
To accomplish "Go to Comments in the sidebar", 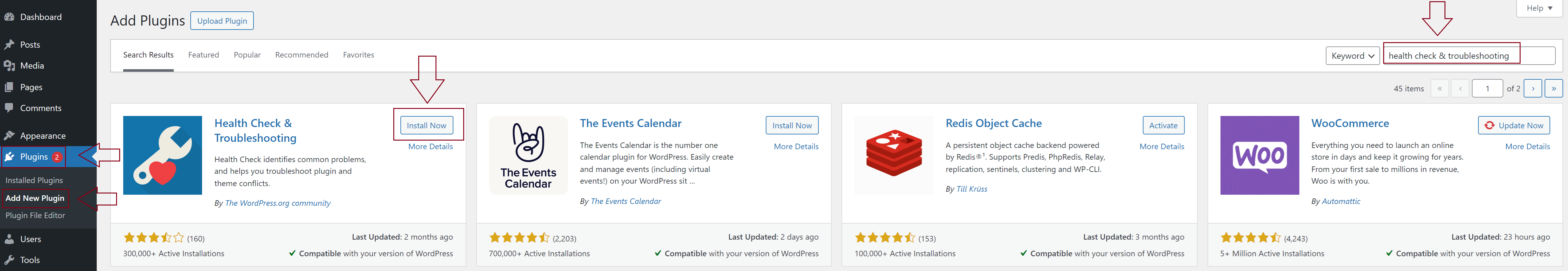I will [40, 108].
